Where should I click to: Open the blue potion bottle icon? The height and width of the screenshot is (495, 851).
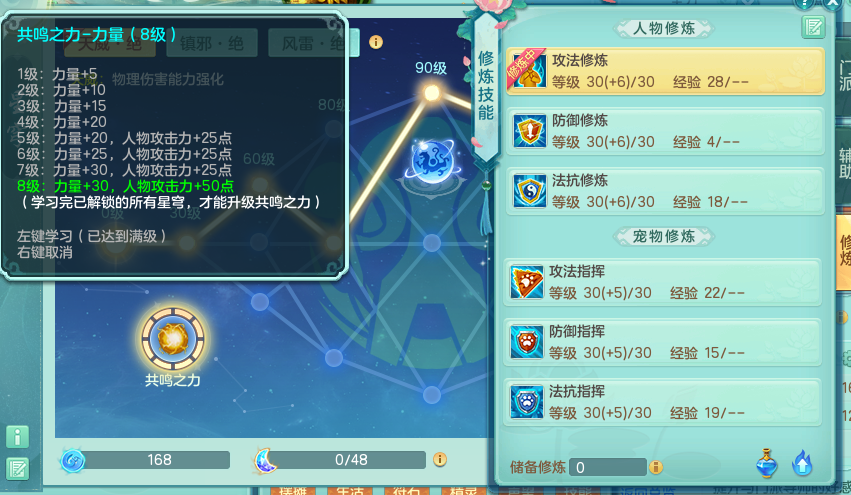[766, 463]
